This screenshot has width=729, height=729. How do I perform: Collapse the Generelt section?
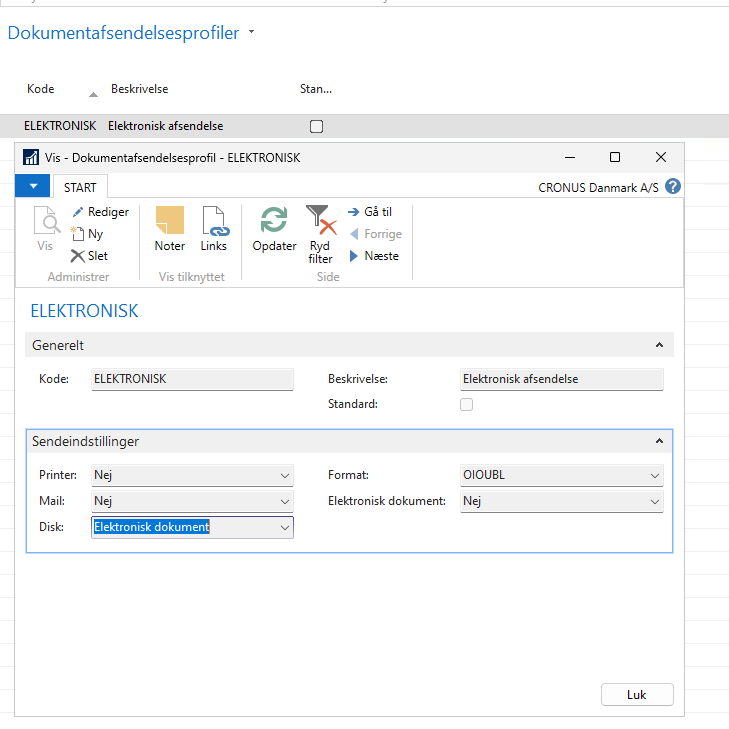[659, 345]
